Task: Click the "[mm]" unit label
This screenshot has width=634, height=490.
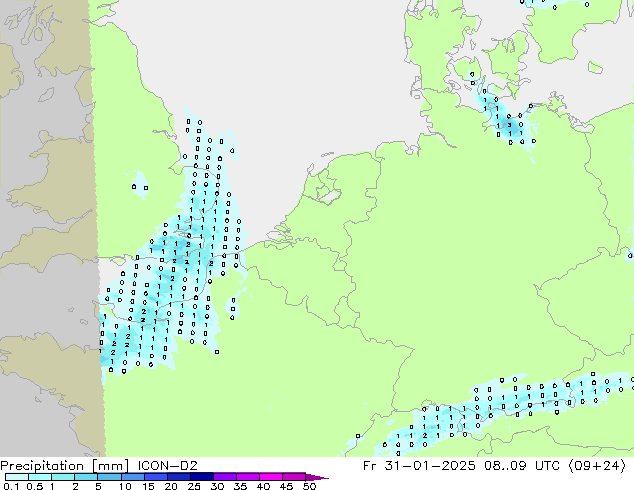Action: [110, 466]
